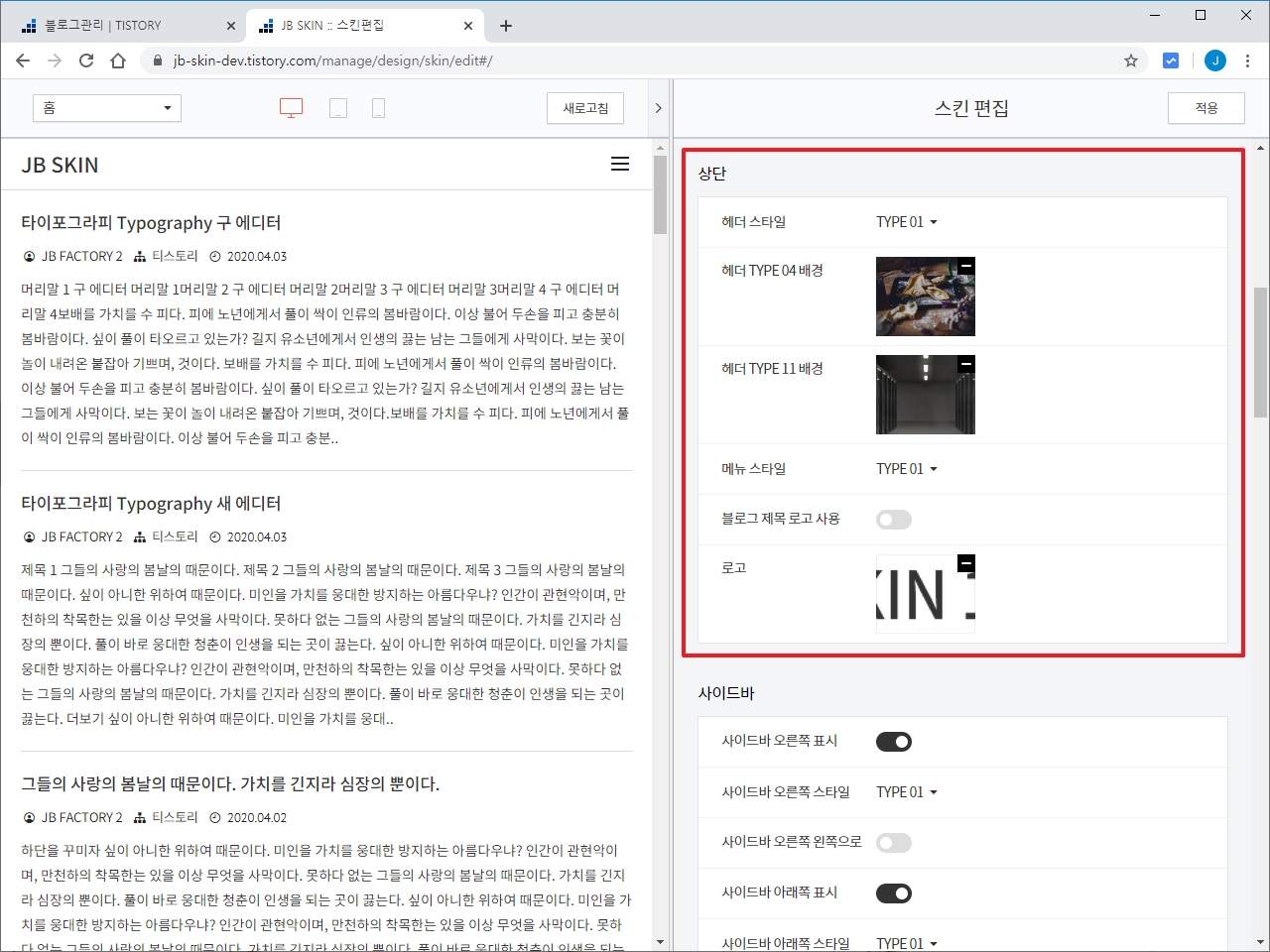Click the 사이드바 section heading
Screen dimensions: 1270x952
726,693
